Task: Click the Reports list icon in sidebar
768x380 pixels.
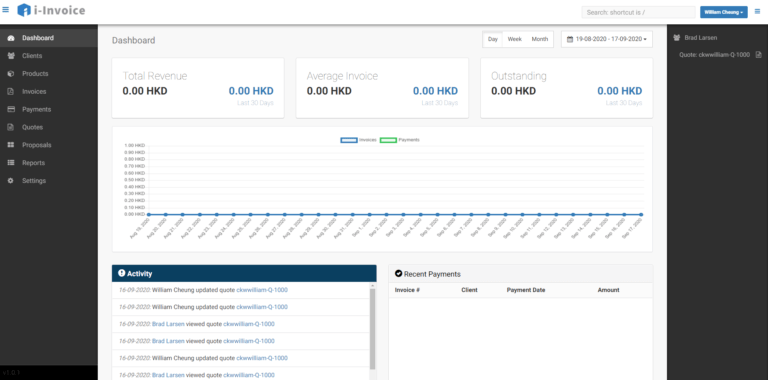Action: (x=11, y=163)
